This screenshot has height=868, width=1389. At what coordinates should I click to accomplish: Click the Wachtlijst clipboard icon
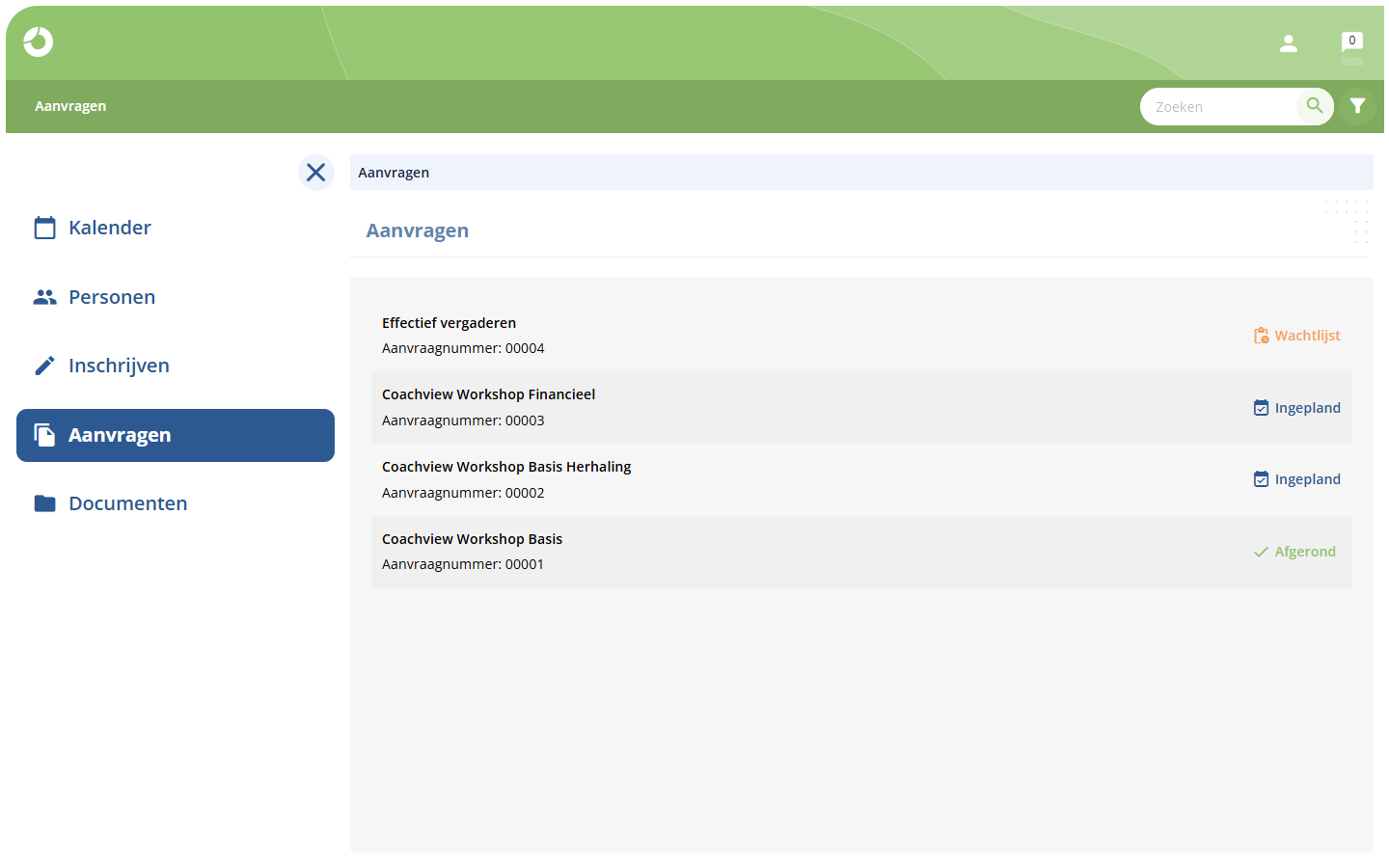[x=1261, y=336]
